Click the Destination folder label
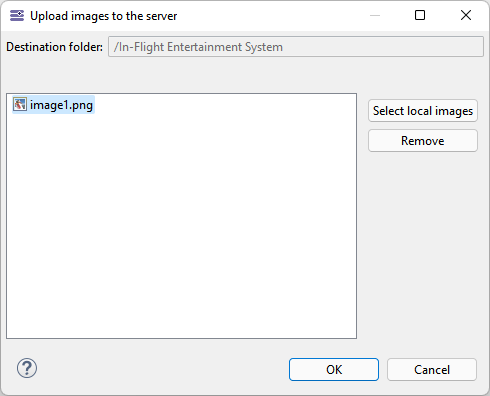 point(54,47)
